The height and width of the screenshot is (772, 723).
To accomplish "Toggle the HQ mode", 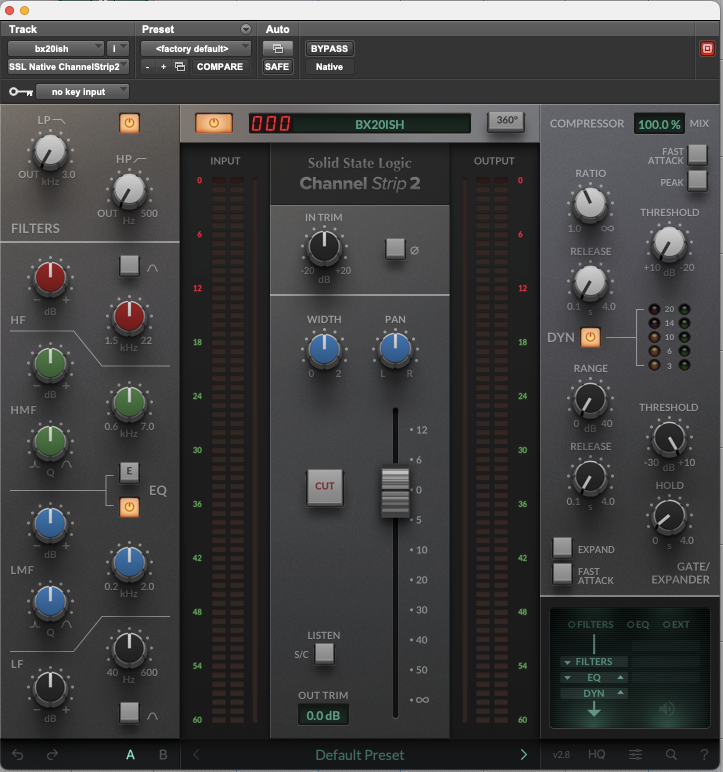I will [x=596, y=754].
